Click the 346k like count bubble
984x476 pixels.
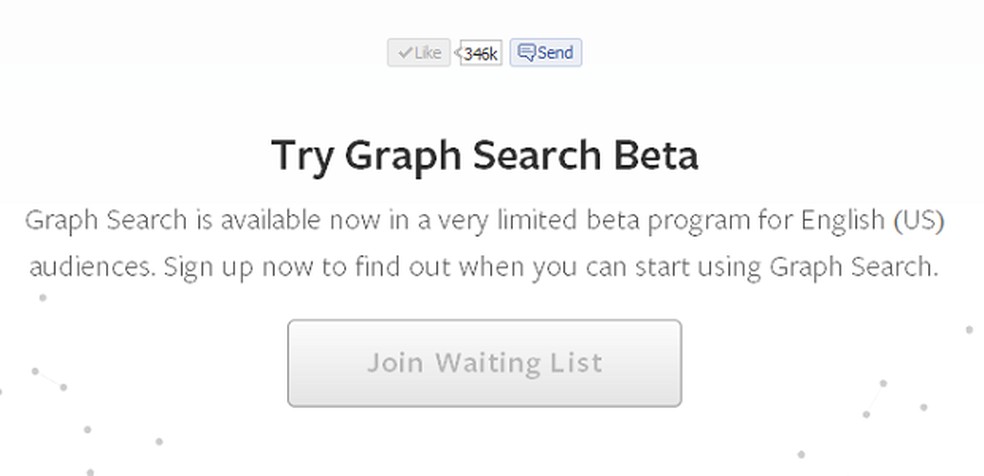481,54
